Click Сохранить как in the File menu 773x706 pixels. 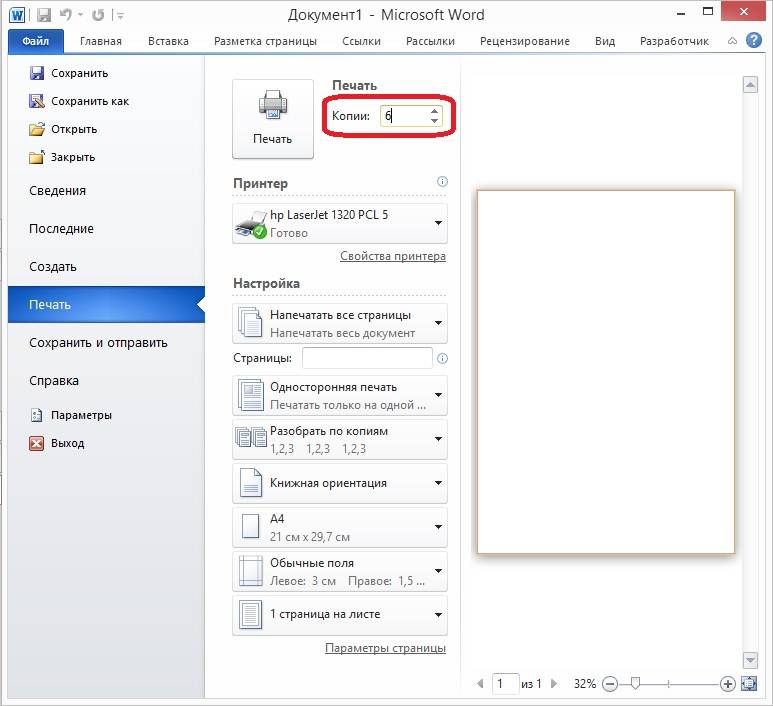tap(79, 101)
